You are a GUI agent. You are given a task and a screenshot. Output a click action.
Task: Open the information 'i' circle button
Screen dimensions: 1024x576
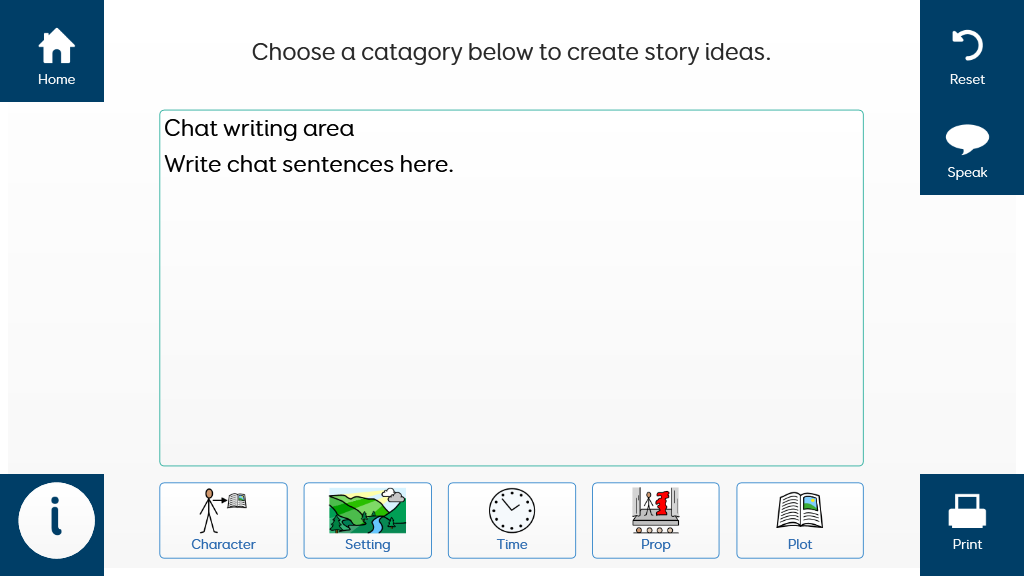click(x=56, y=520)
